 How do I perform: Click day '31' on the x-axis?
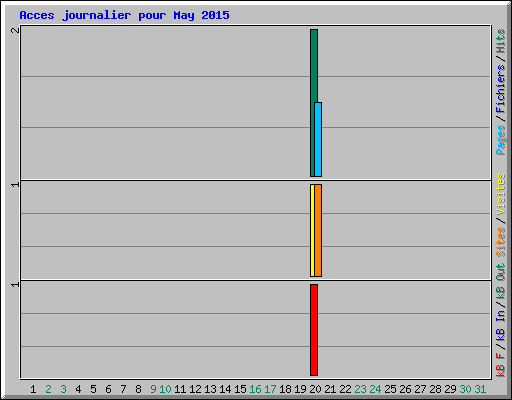[480, 389]
